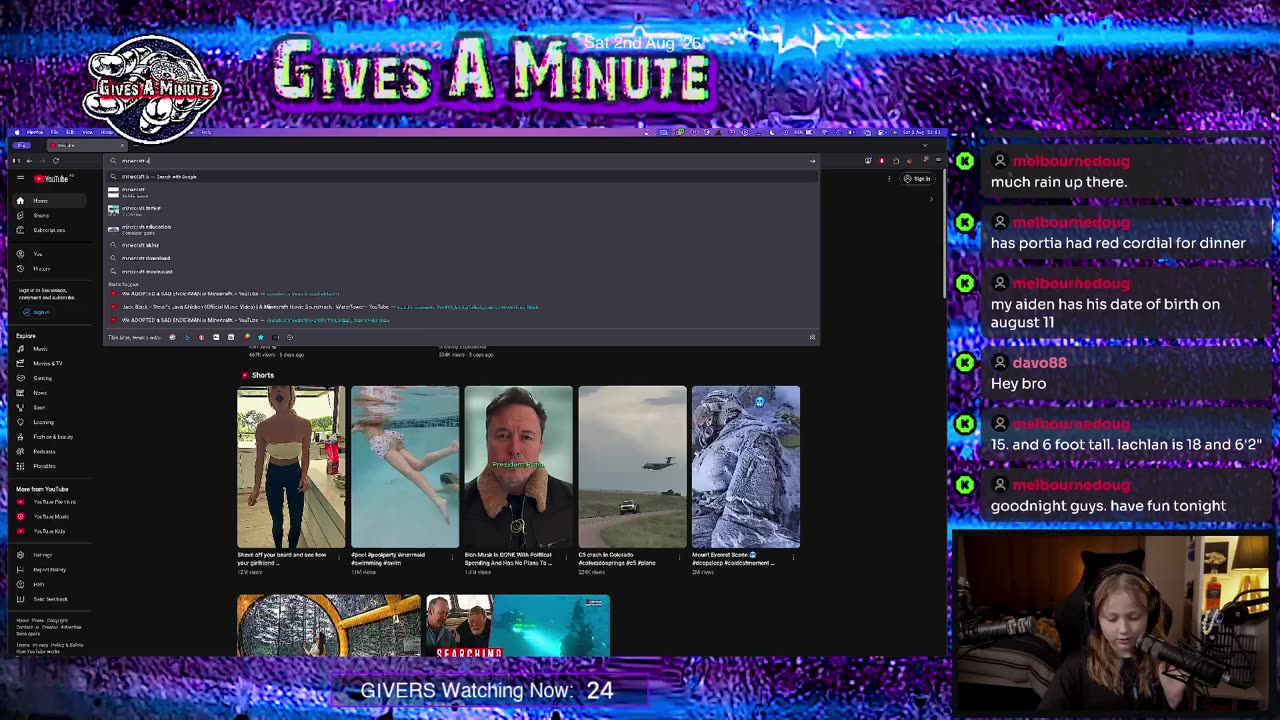This screenshot has height=720, width=1280.
Task: Open the list all tabs chevron
Action: 924,146
